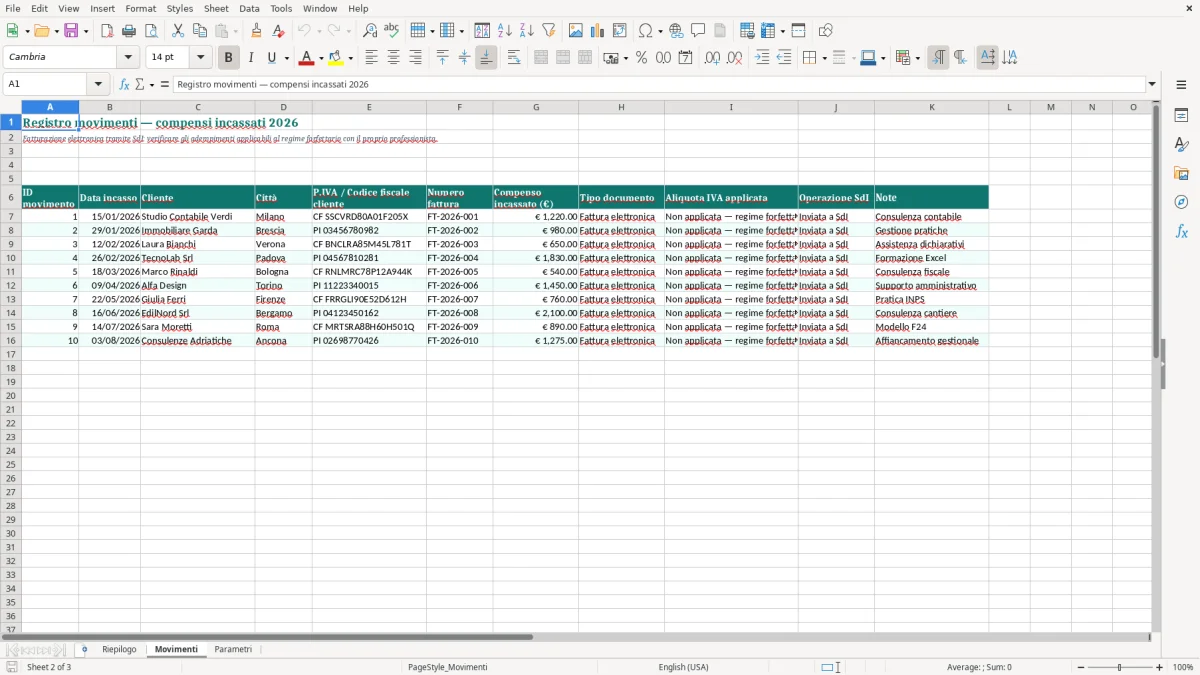Expand the Name Box dropdown arrow

[98, 85]
